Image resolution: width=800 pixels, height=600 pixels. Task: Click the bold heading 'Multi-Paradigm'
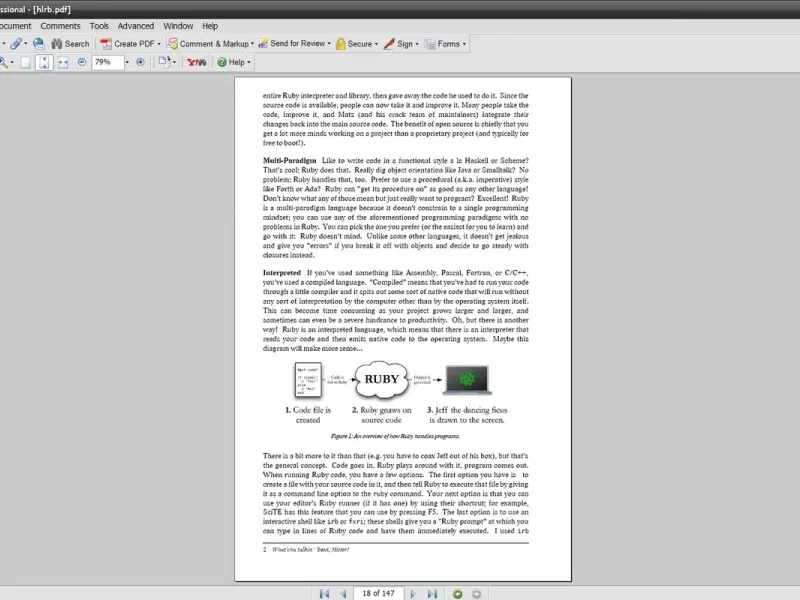coord(290,160)
